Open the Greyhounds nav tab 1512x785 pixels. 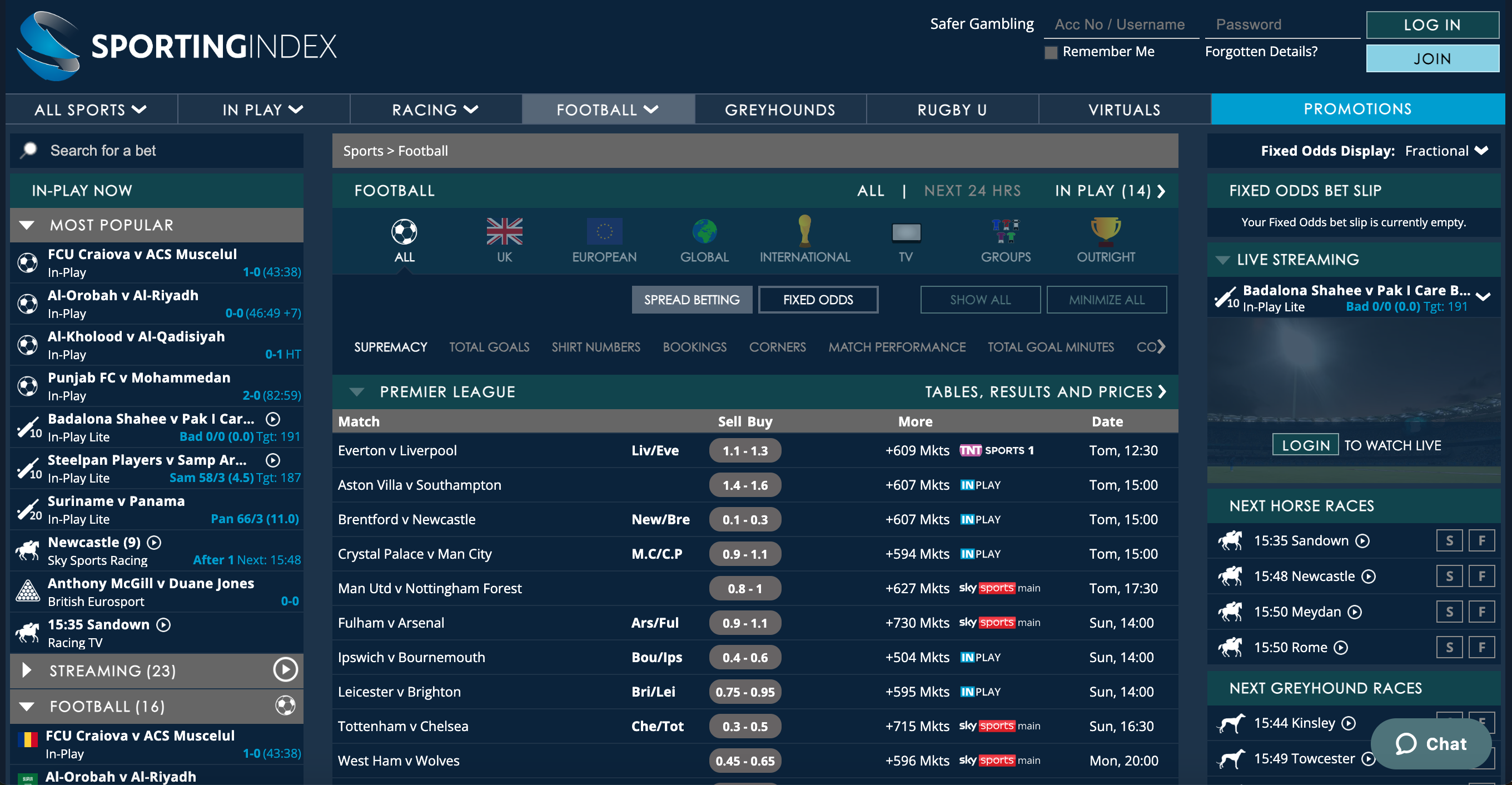[780, 109]
